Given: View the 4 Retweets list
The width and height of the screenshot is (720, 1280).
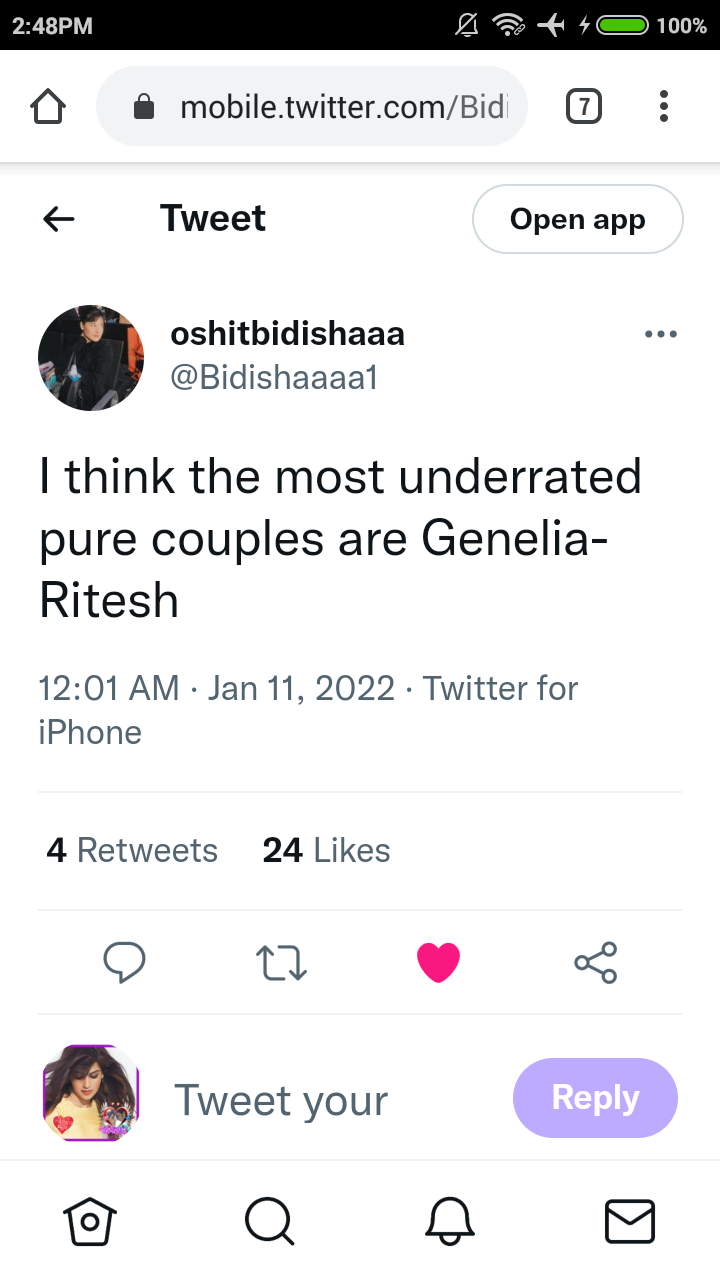Looking at the screenshot, I should click(x=132, y=851).
